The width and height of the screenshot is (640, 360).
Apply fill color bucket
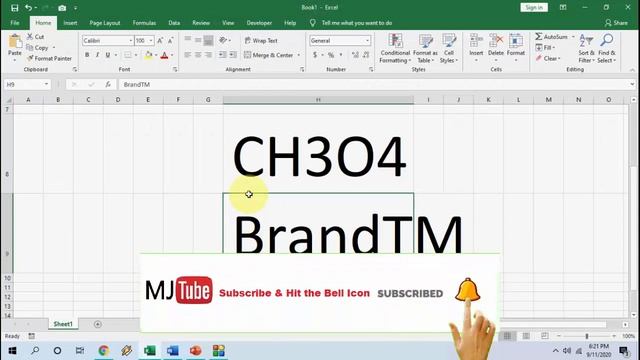(149, 55)
